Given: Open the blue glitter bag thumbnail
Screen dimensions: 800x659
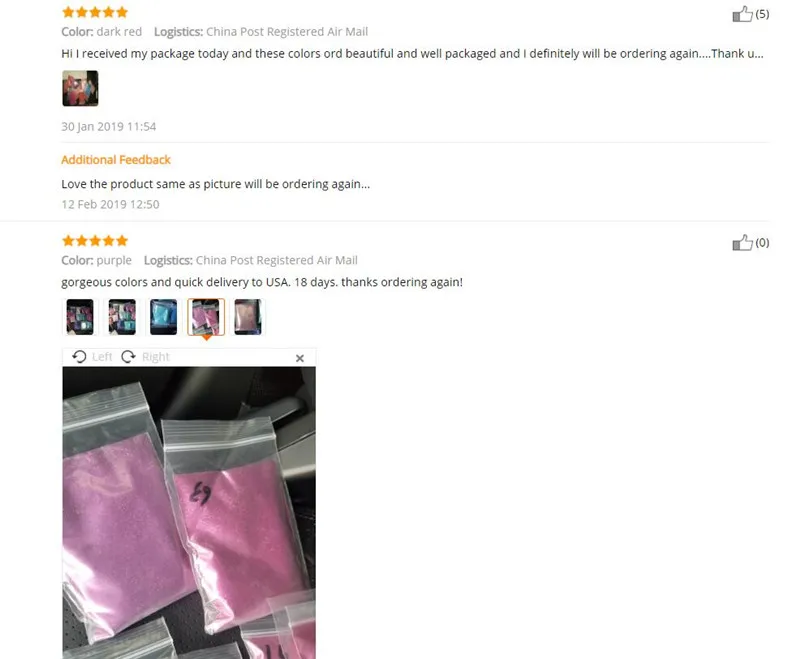Looking at the screenshot, I should pyautogui.click(x=164, y=317).
